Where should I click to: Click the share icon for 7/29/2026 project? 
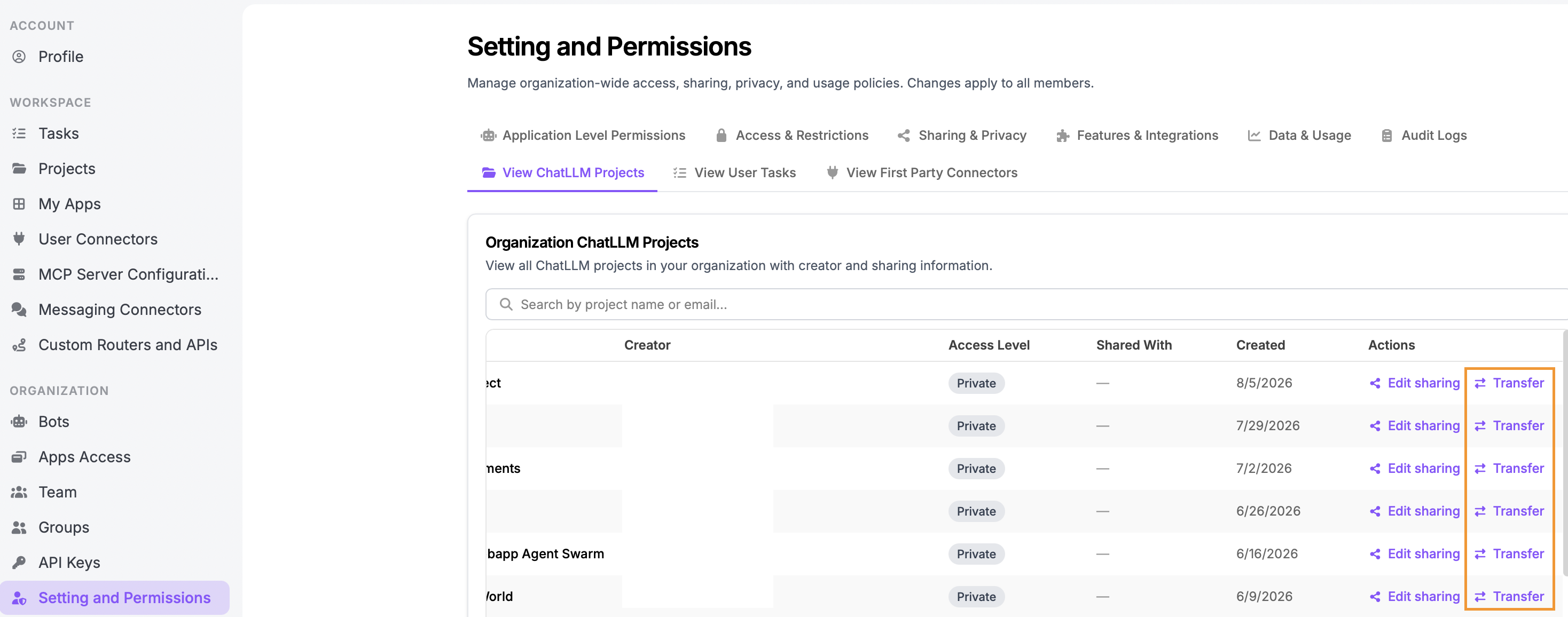point(1375,426)
